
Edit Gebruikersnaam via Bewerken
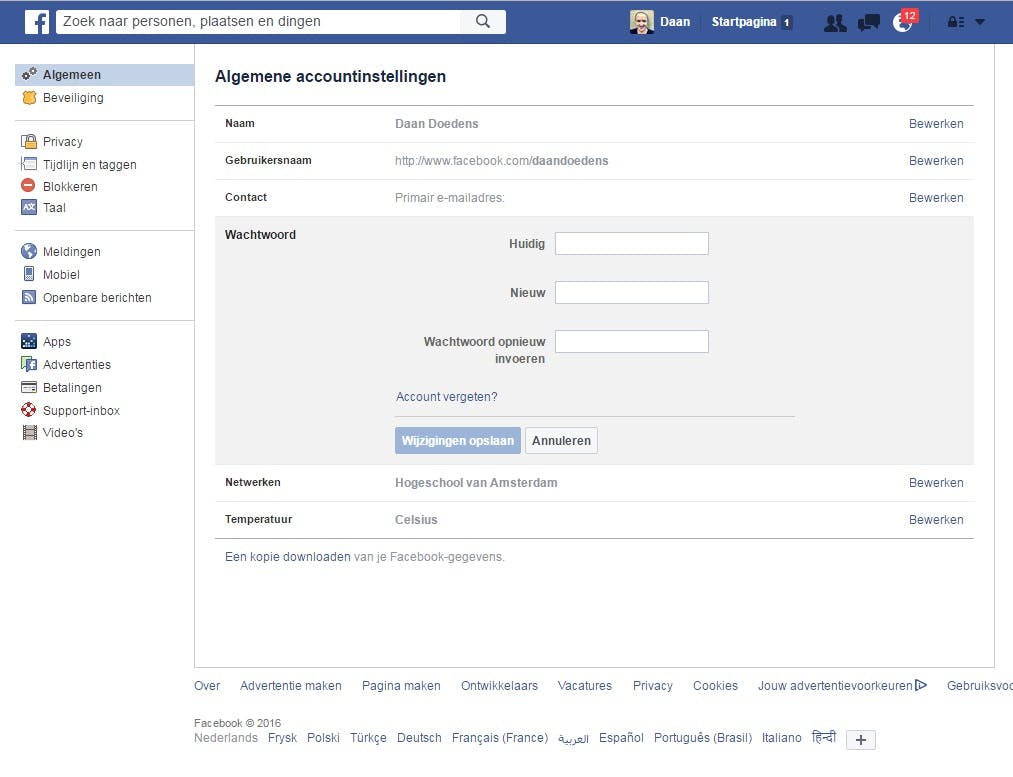point(935,160)
